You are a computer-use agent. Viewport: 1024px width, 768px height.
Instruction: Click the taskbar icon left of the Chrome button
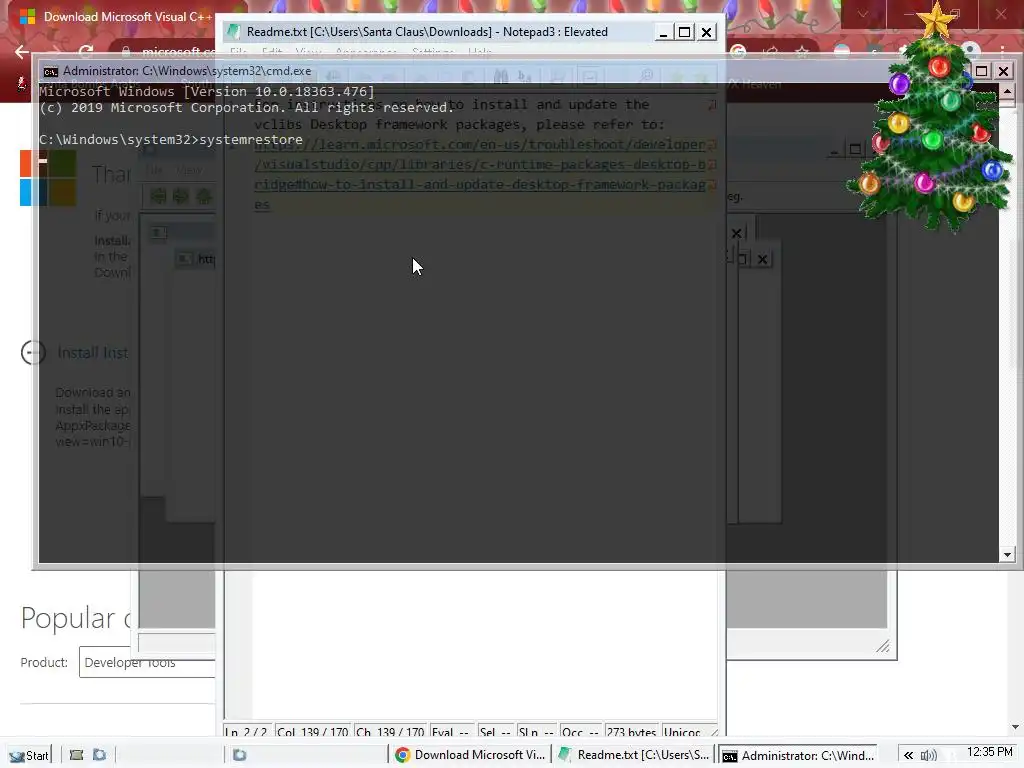[x=240, y=755]
